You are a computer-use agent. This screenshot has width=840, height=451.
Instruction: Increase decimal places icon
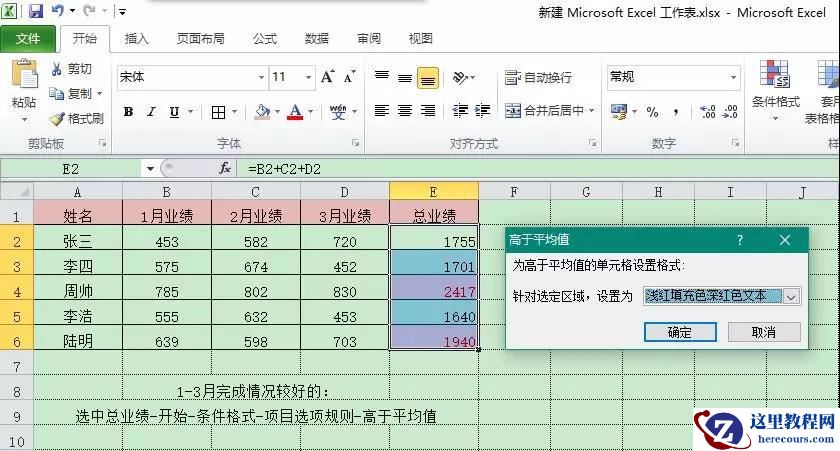(x=708, y=112)
